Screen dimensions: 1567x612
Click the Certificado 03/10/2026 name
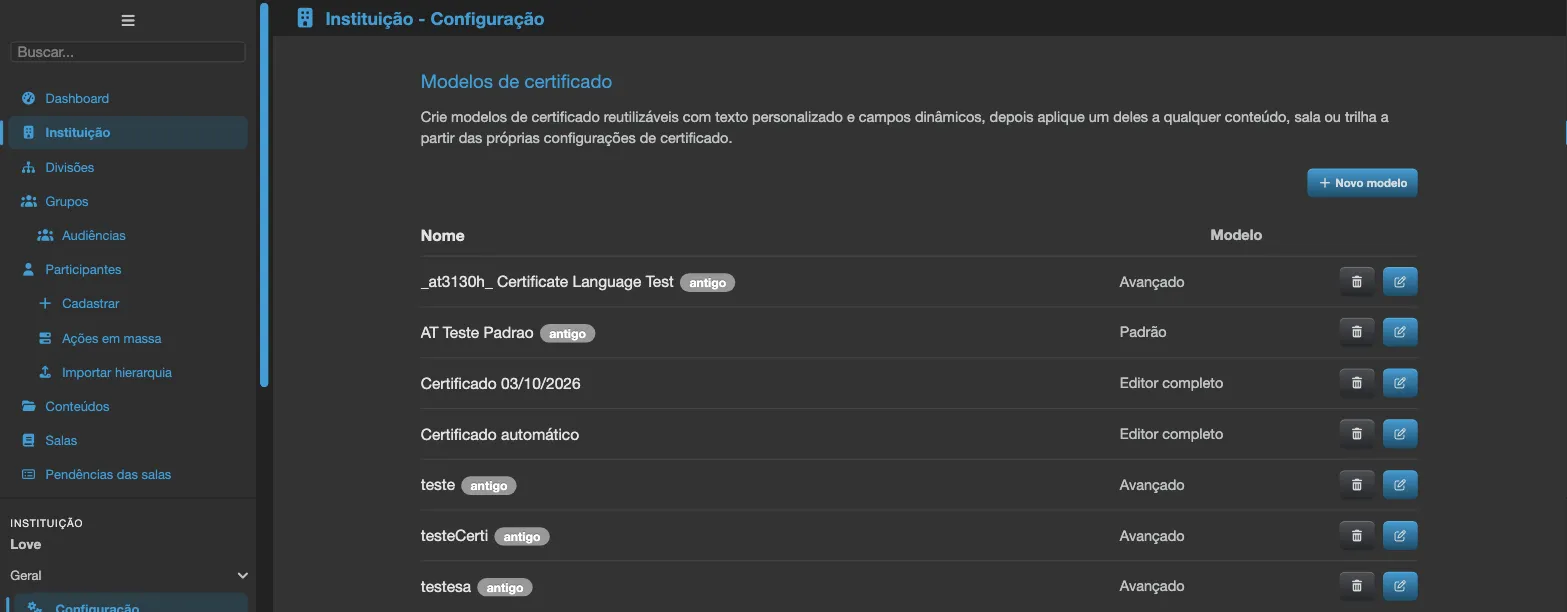[501, 383]
